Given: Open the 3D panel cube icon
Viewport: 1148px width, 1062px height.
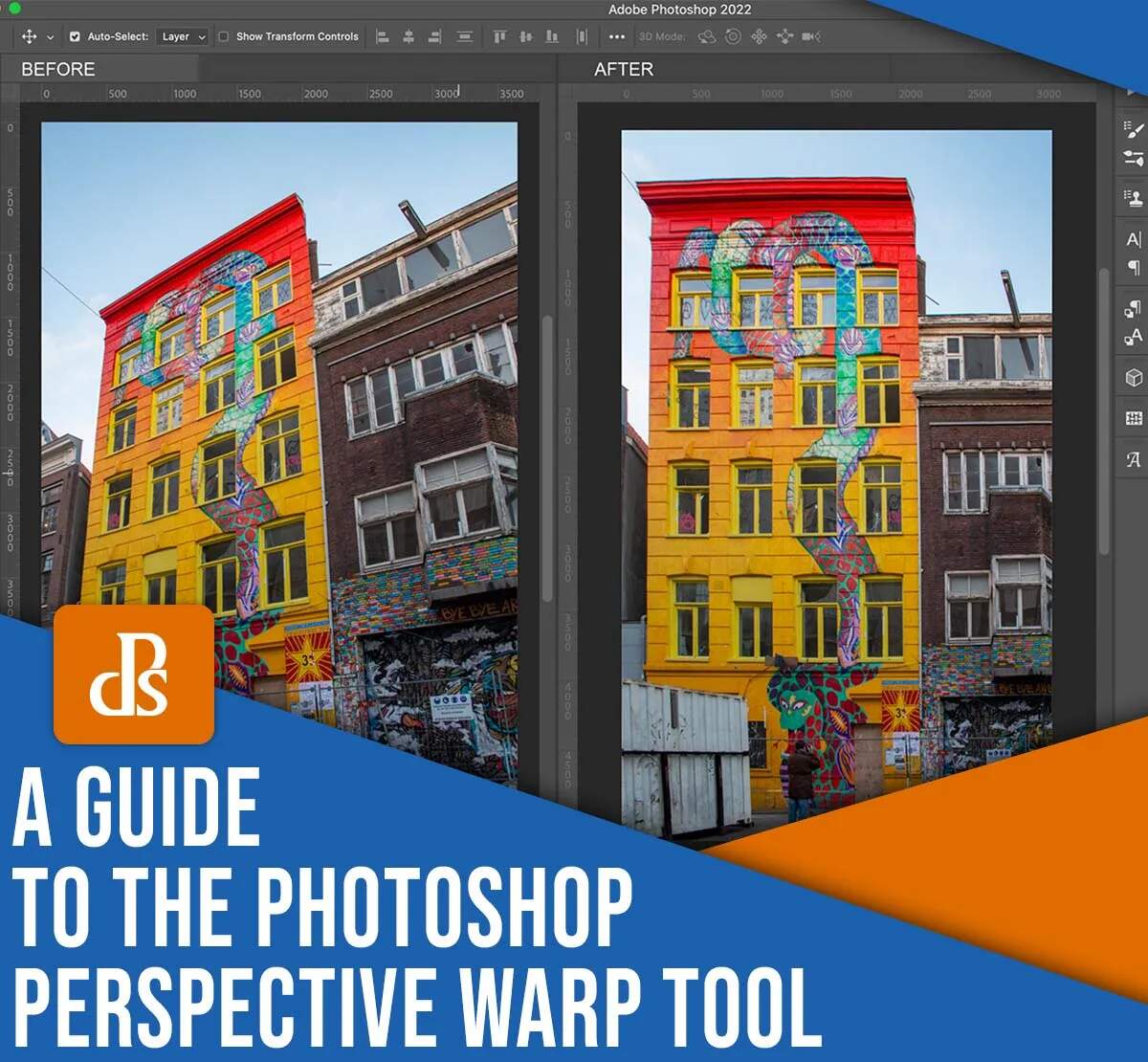Looking at the screenshot, I should [x=1134, y=378].
